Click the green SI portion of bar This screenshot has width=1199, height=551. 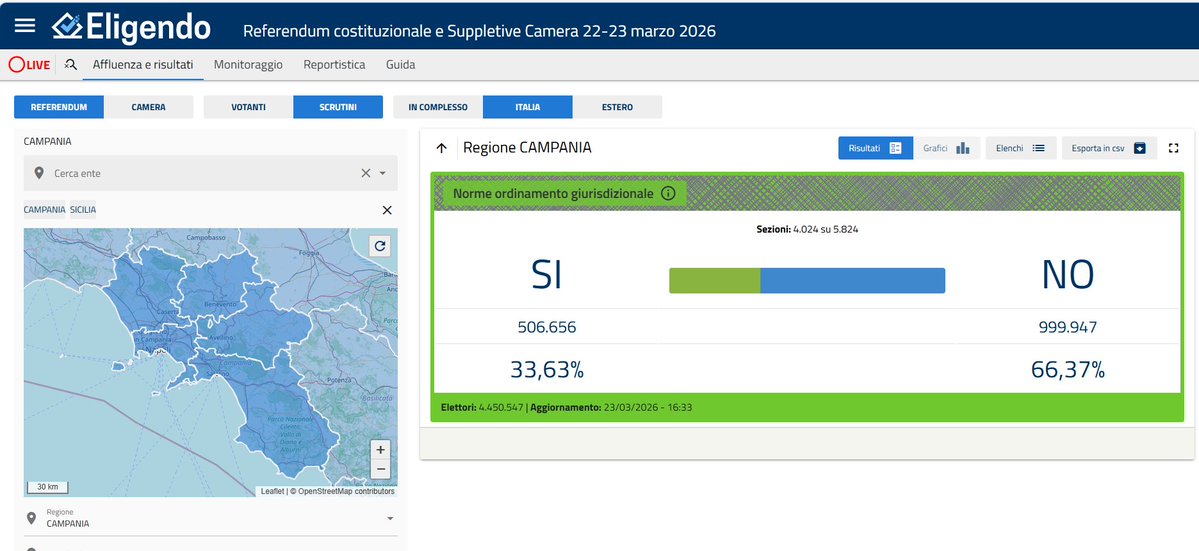[x=715, y=280]
